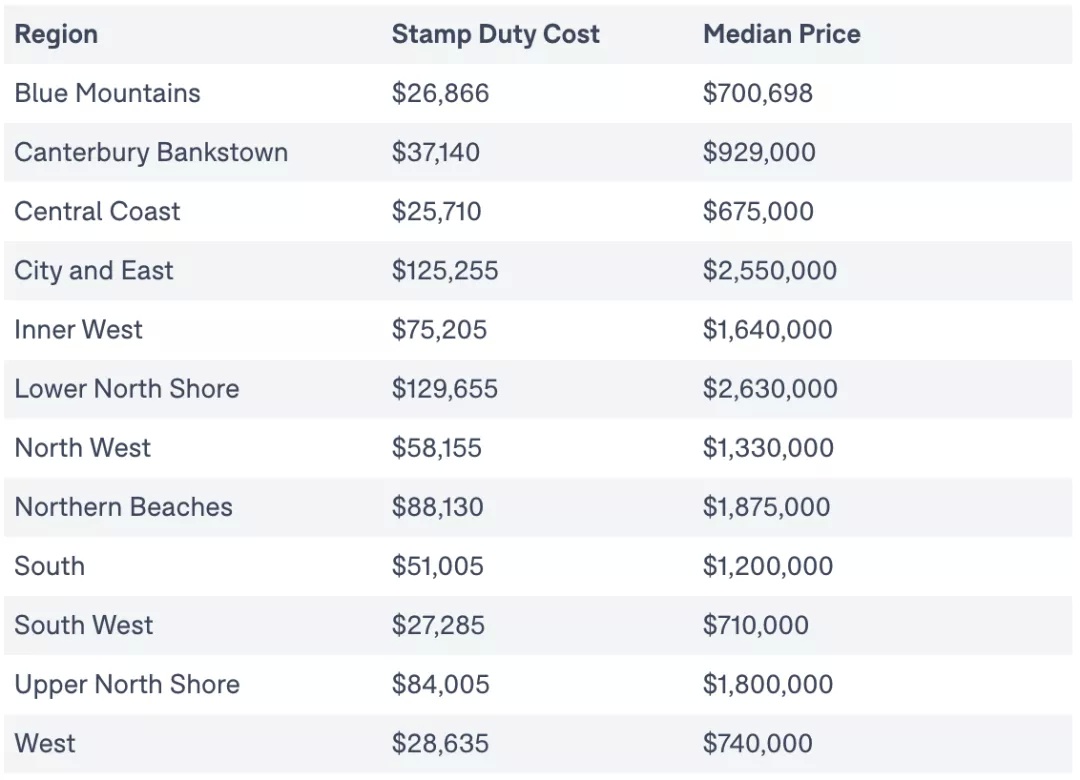Click the North West region cell
The image size is (1080, 780).
[83, 448]
